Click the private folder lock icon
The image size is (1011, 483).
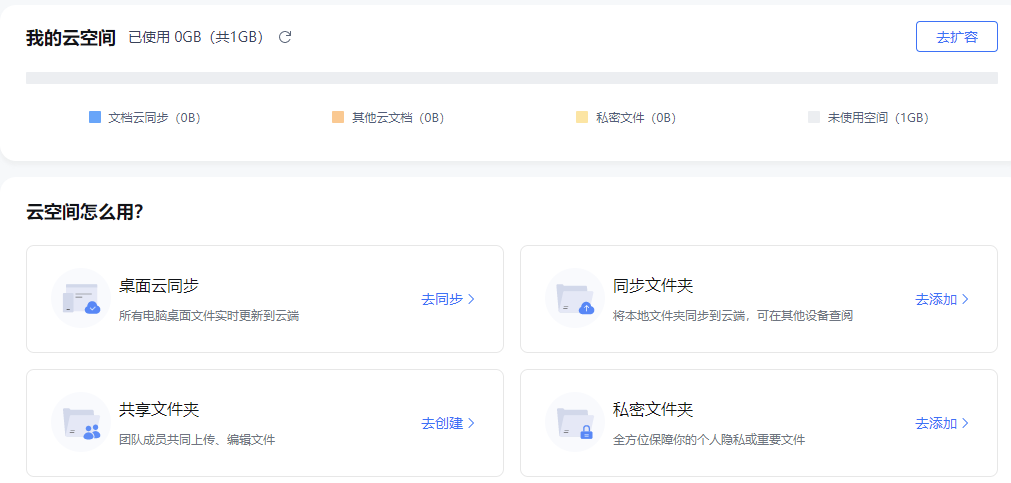574,422
